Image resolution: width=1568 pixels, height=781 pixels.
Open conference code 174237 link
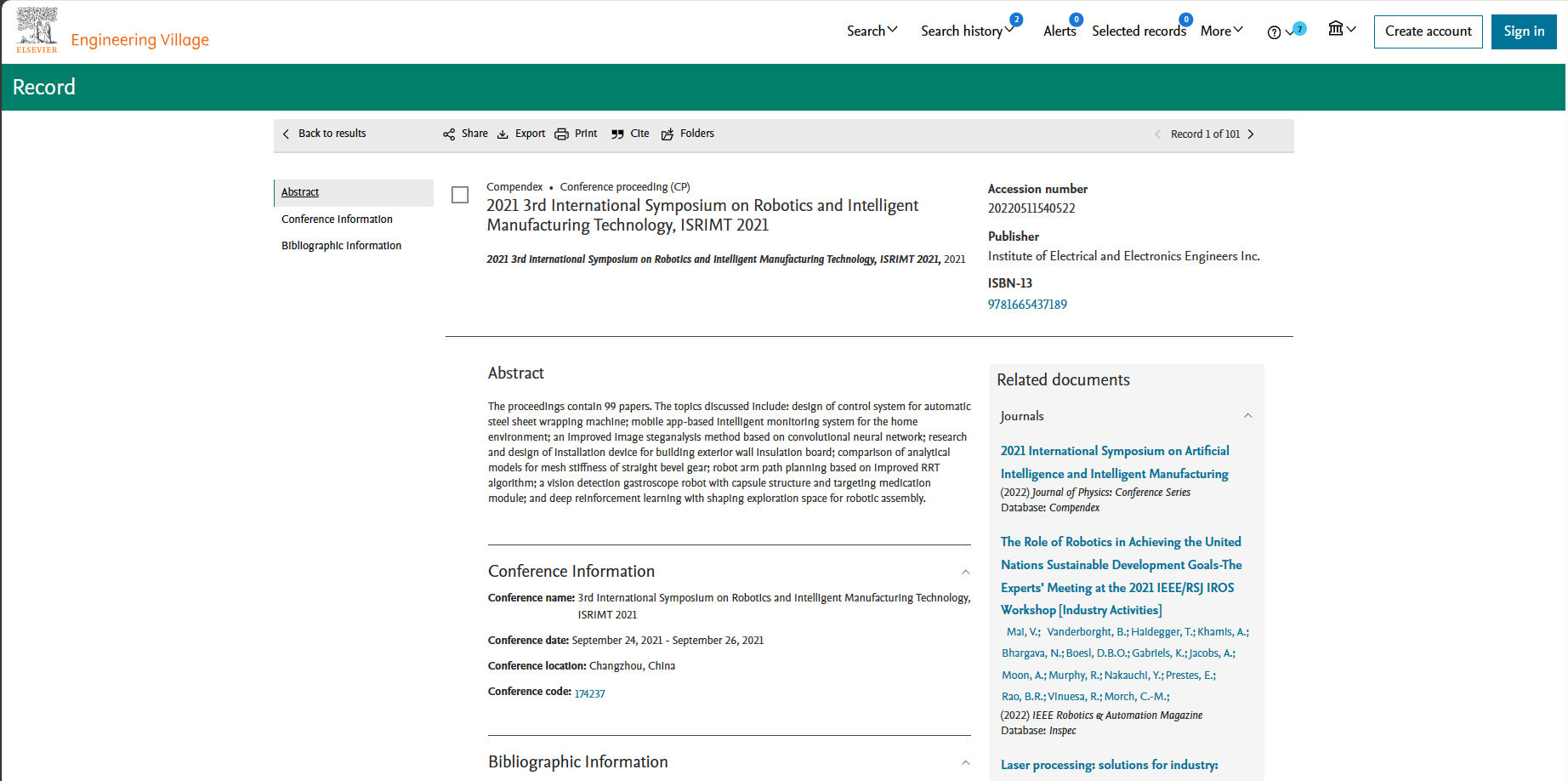[x=589, y=694]
